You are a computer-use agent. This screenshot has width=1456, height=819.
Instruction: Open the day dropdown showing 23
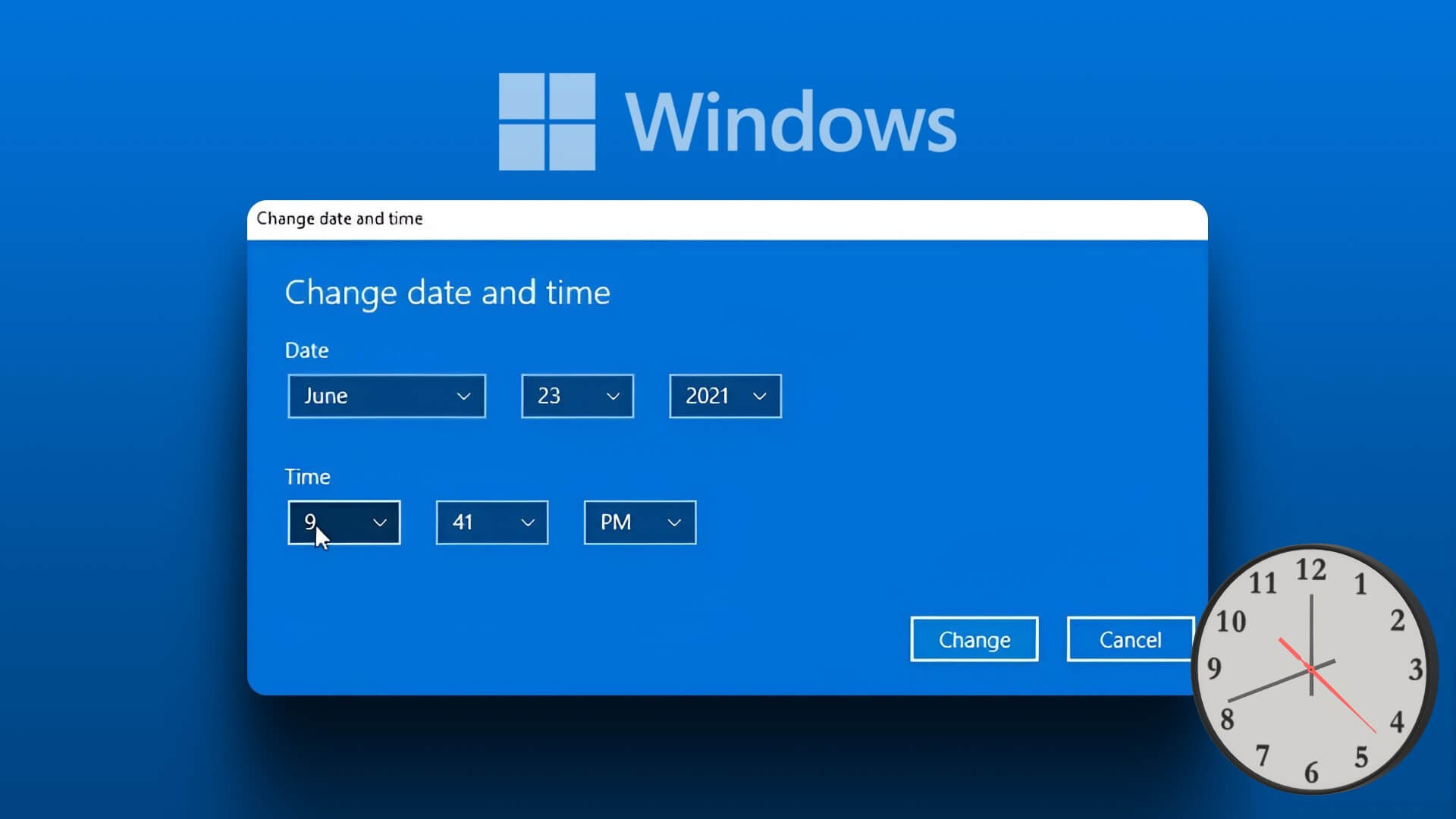tap(577, 396)
